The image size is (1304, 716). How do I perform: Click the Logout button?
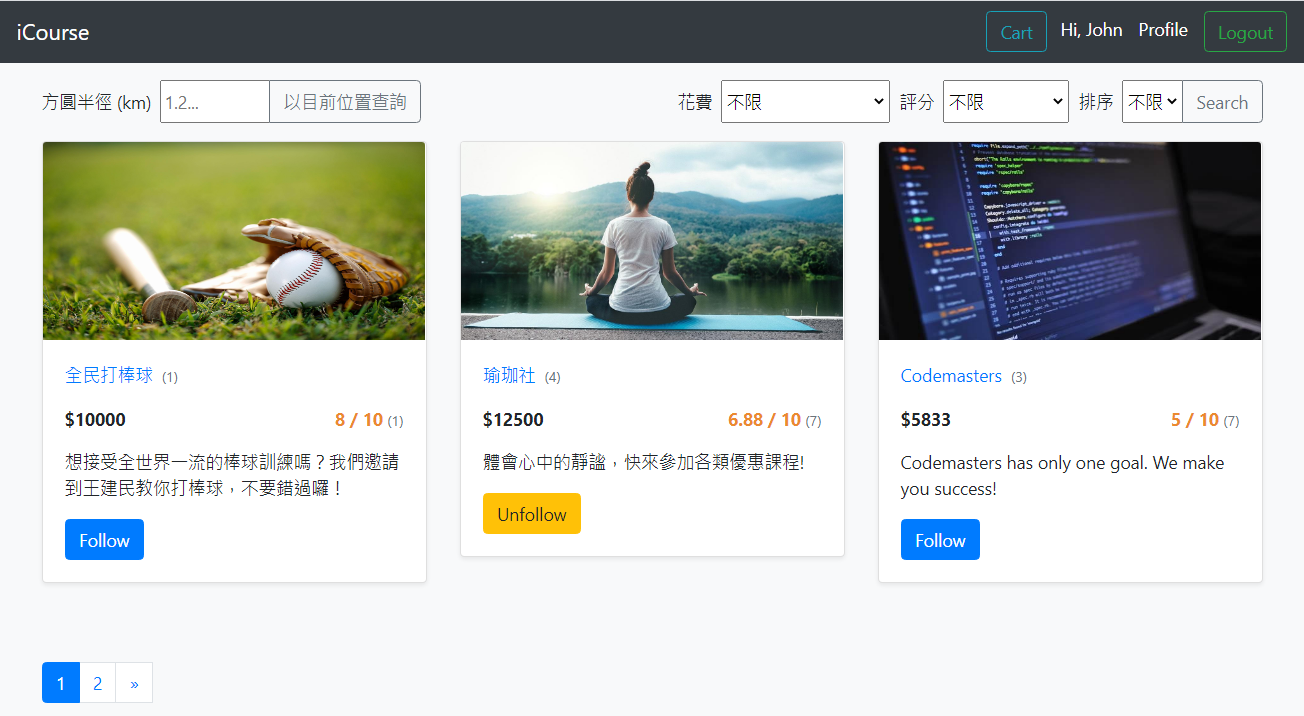coord(1245,32)
